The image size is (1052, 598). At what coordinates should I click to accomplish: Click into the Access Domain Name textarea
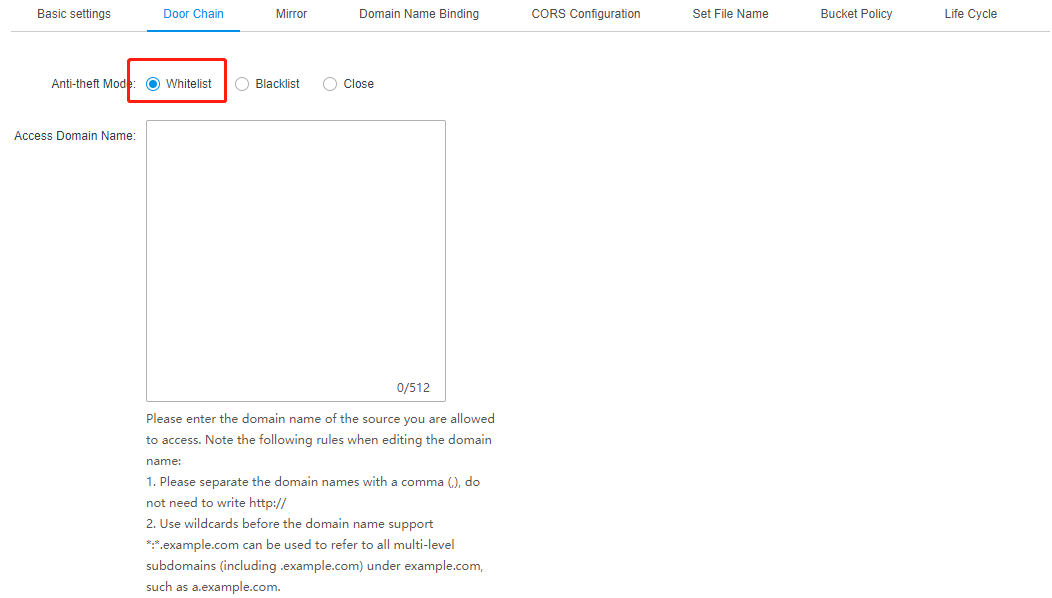(x=296, y=260)
